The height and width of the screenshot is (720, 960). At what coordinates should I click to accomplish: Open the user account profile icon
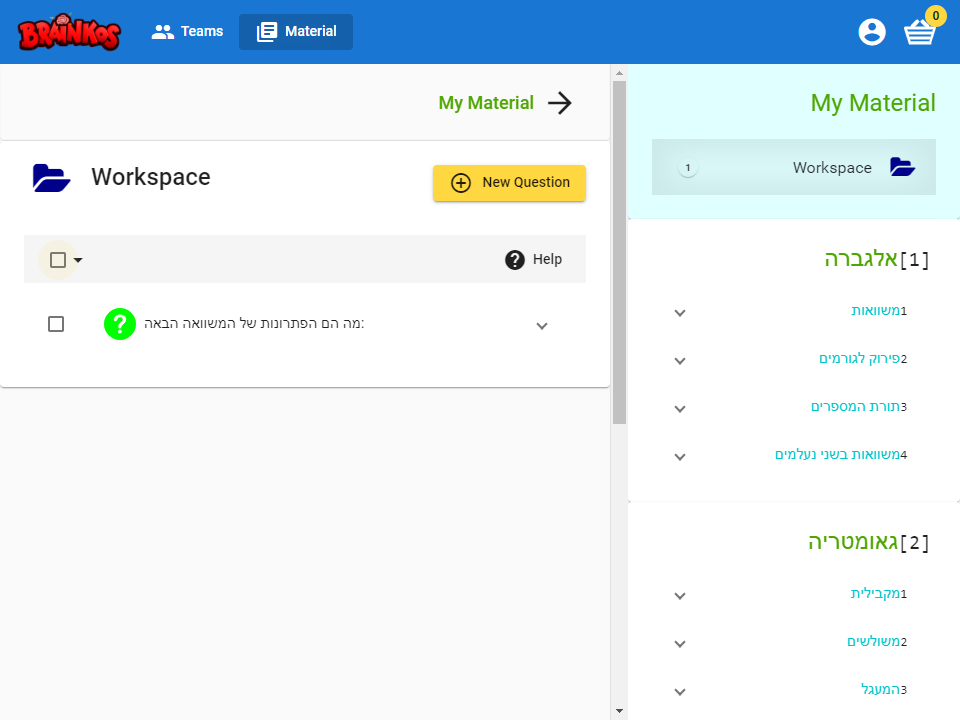tap(872, 32)
